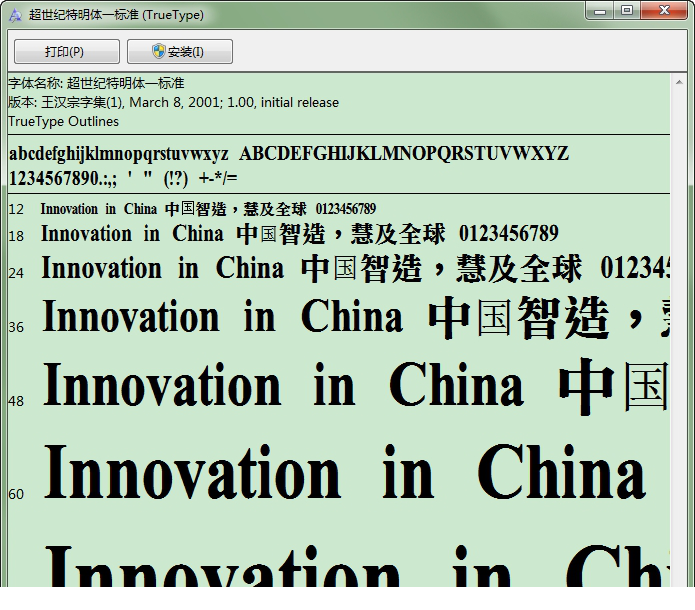Click the 打印(P) print button
695x610 pixels.
click(x=66, y=51)
